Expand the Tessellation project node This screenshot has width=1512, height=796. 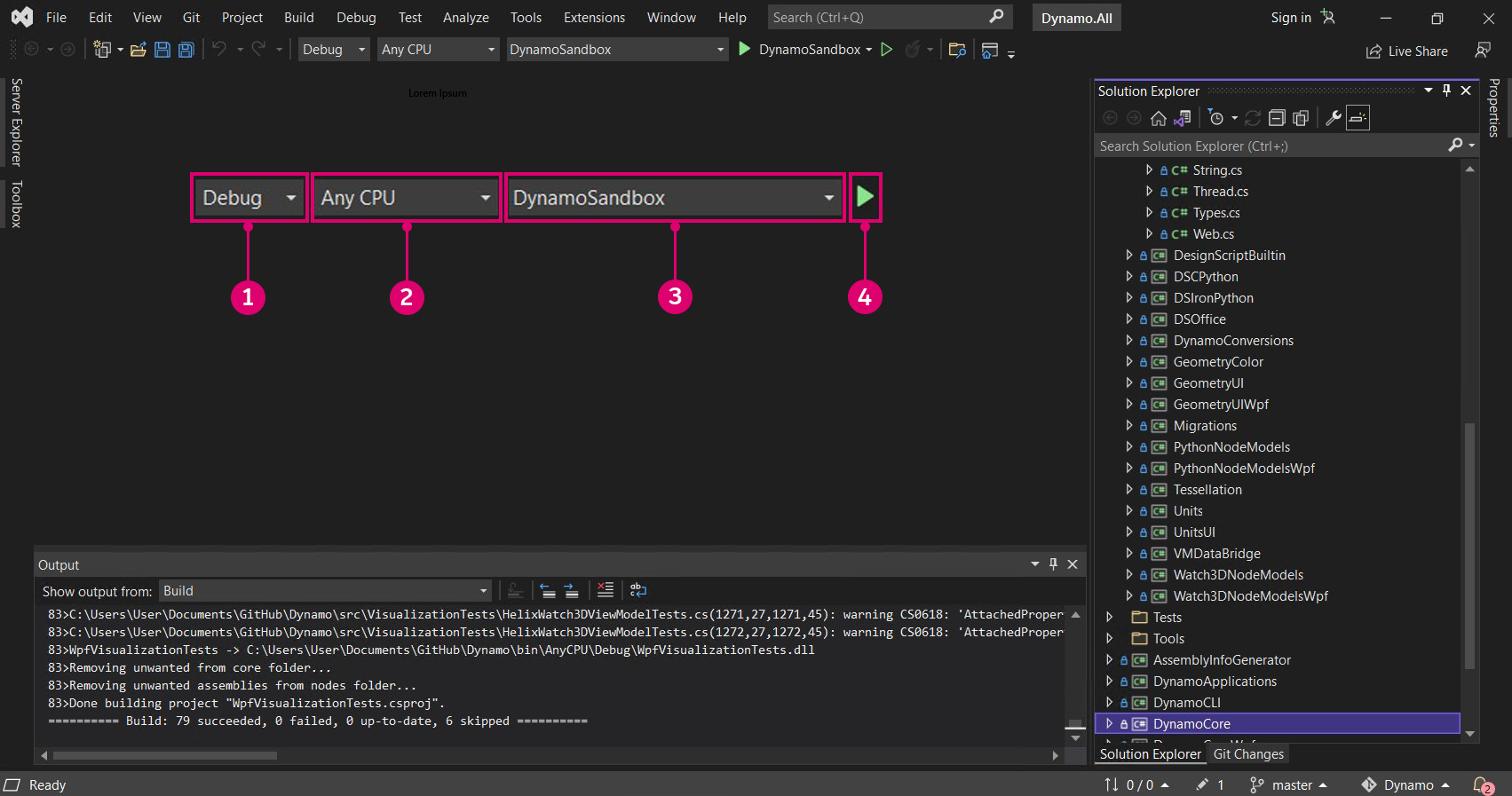pos(1129,490)
